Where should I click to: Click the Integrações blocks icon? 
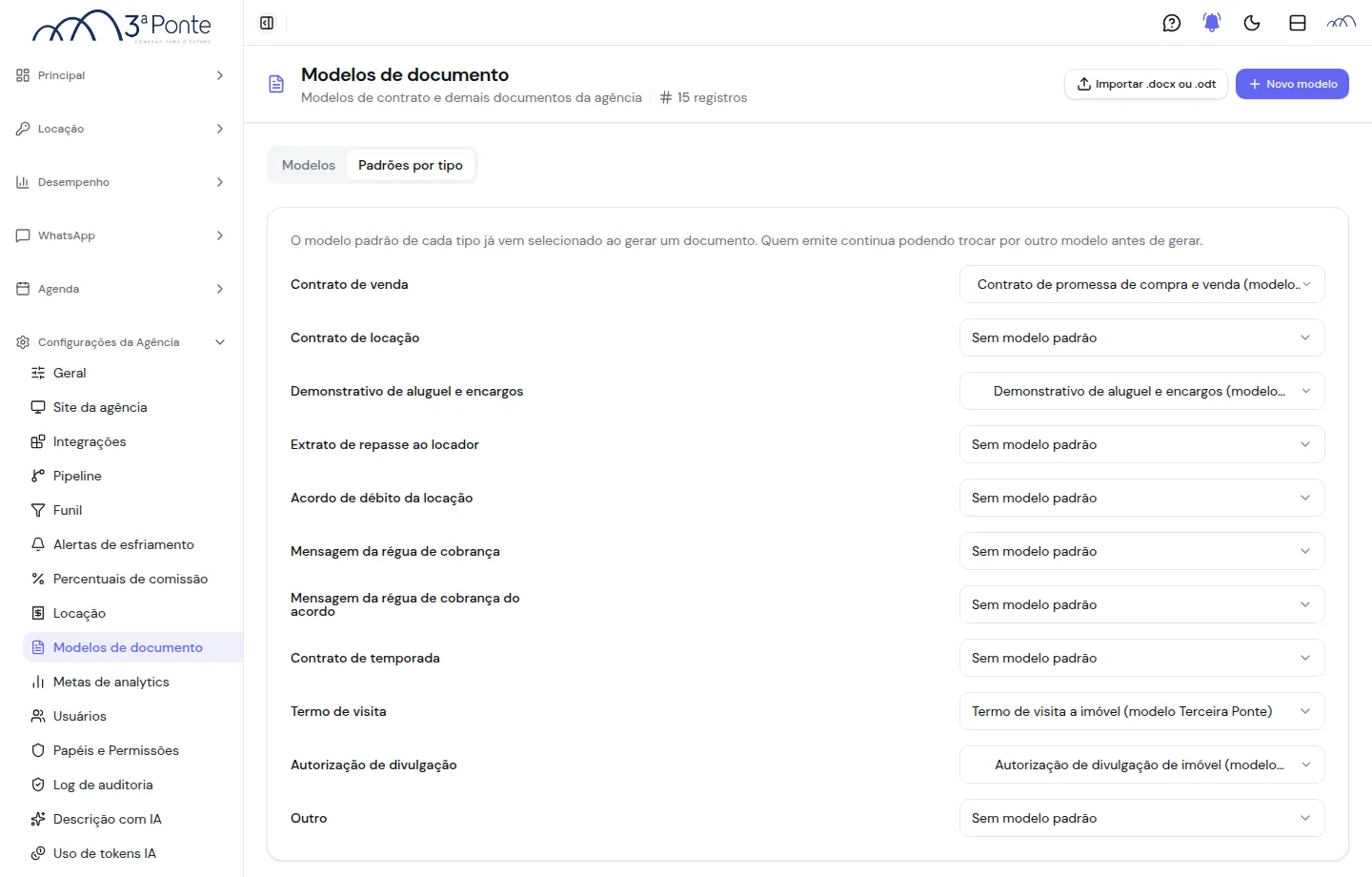point(38,441)
